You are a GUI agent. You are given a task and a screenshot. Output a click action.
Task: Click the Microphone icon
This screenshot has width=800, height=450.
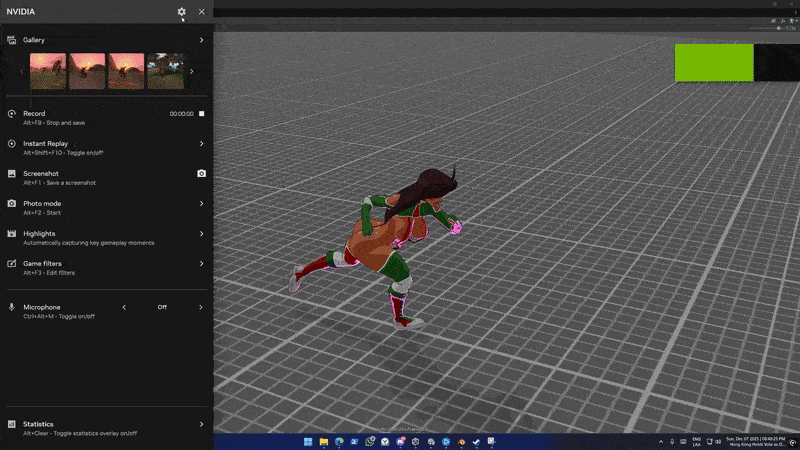click(x=11, y=307)
